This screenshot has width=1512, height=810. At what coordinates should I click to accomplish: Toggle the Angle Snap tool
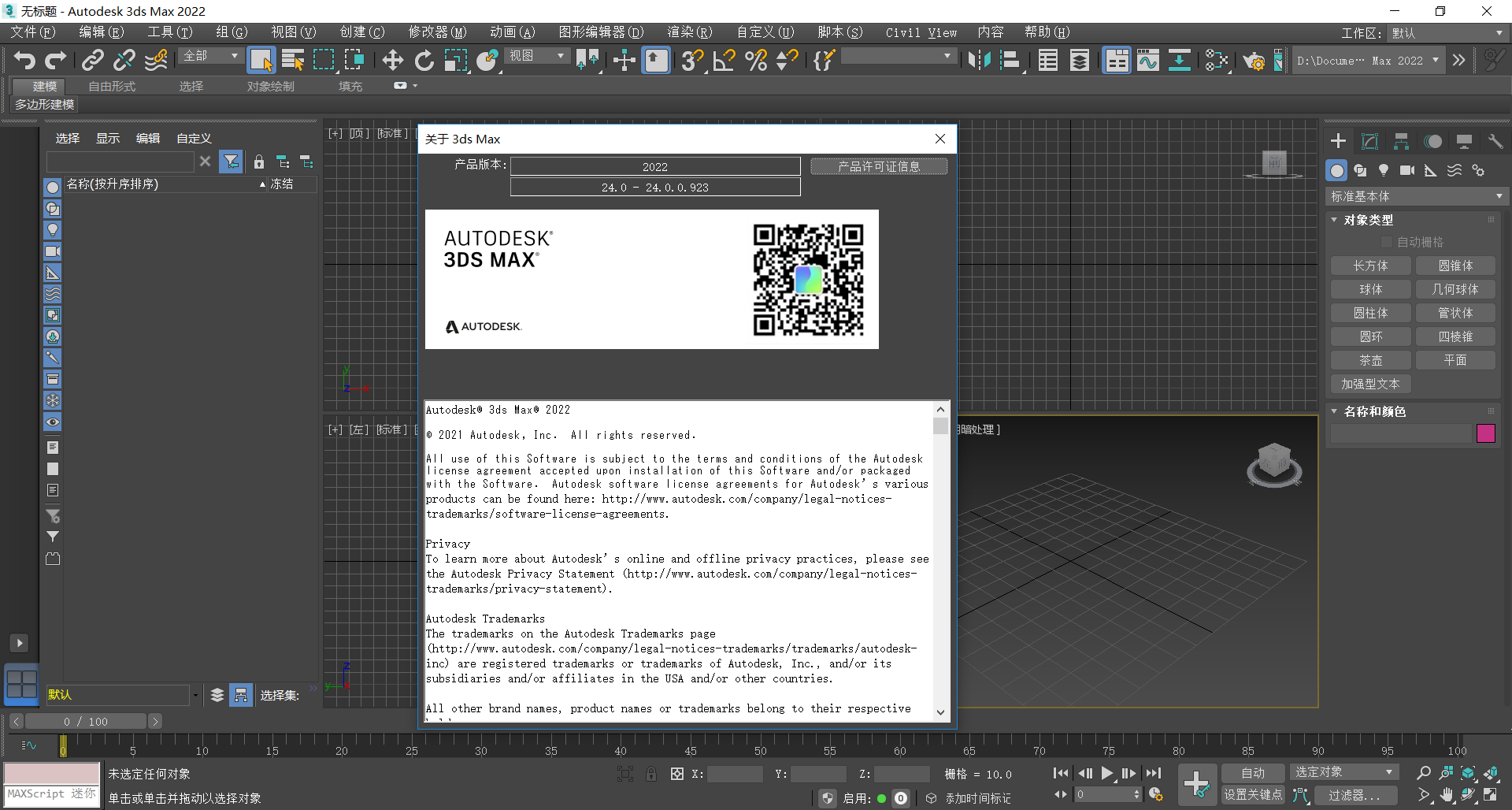point(724,61)
